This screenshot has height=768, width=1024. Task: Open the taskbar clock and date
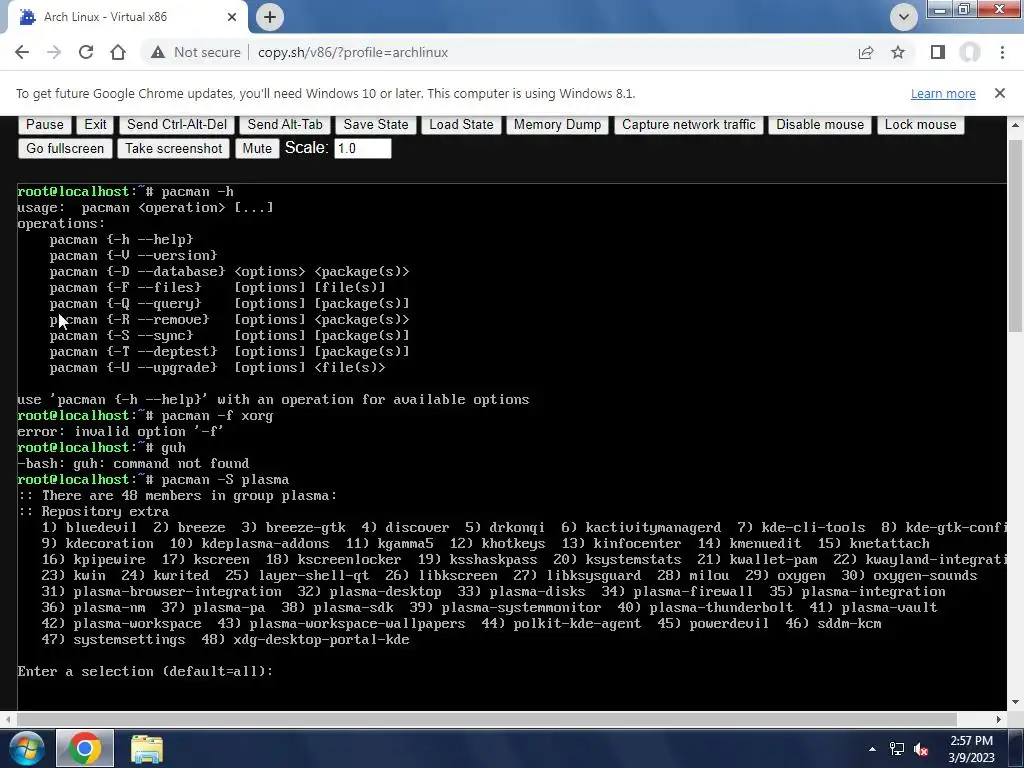[x=971, y=749]
